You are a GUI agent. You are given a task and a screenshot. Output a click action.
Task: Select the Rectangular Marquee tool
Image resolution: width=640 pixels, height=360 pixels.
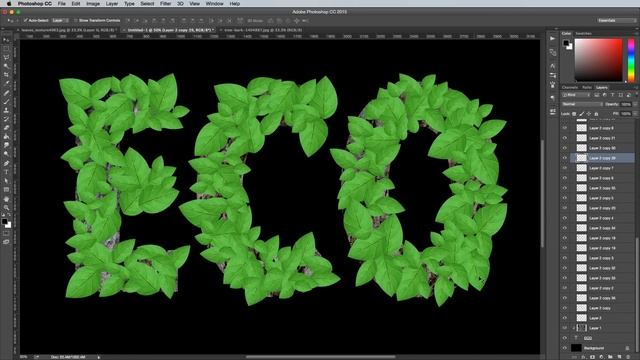[6, 49]
